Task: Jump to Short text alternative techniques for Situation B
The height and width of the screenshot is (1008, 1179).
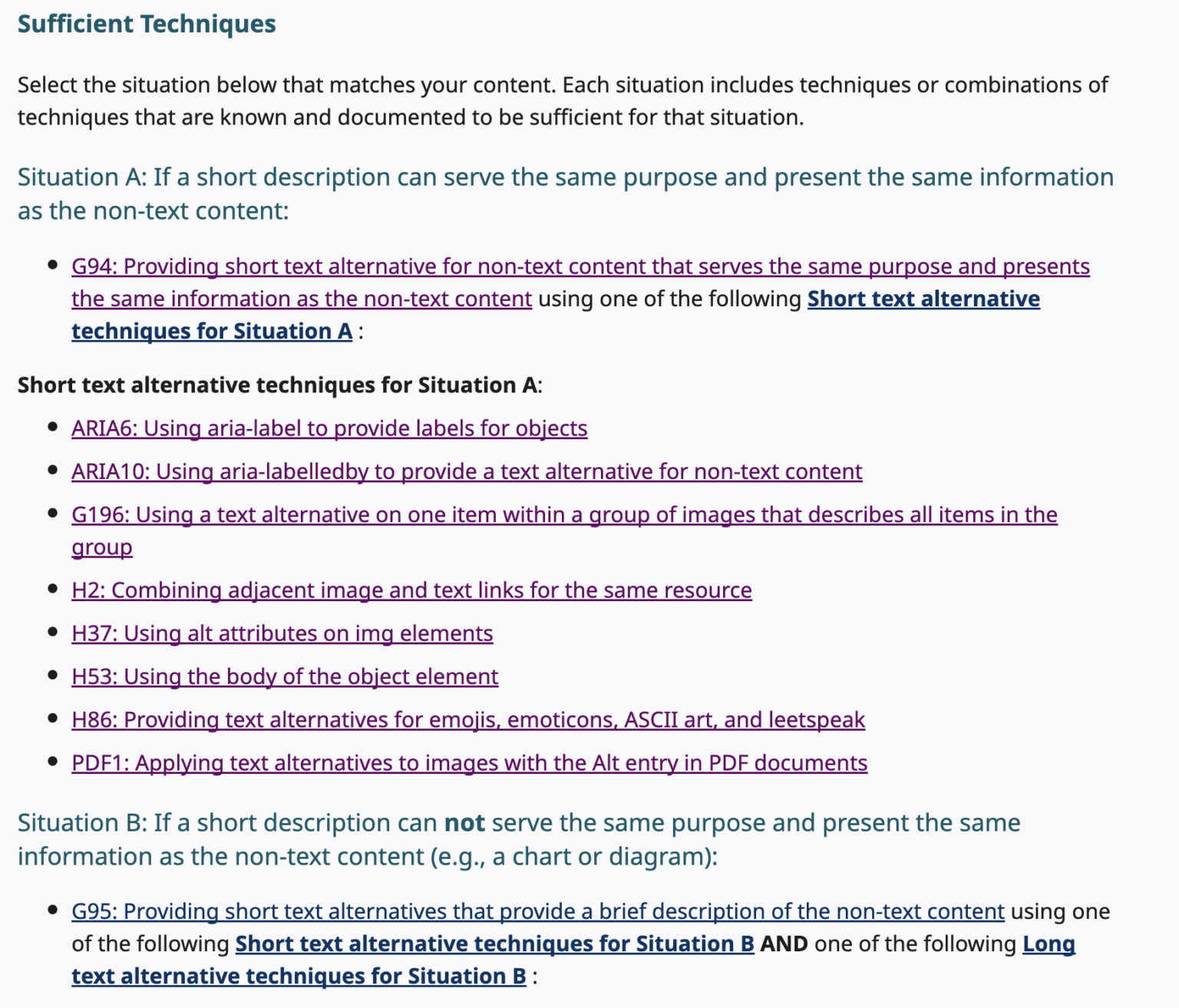Action: pyautogui.click(x=494, y=944)
